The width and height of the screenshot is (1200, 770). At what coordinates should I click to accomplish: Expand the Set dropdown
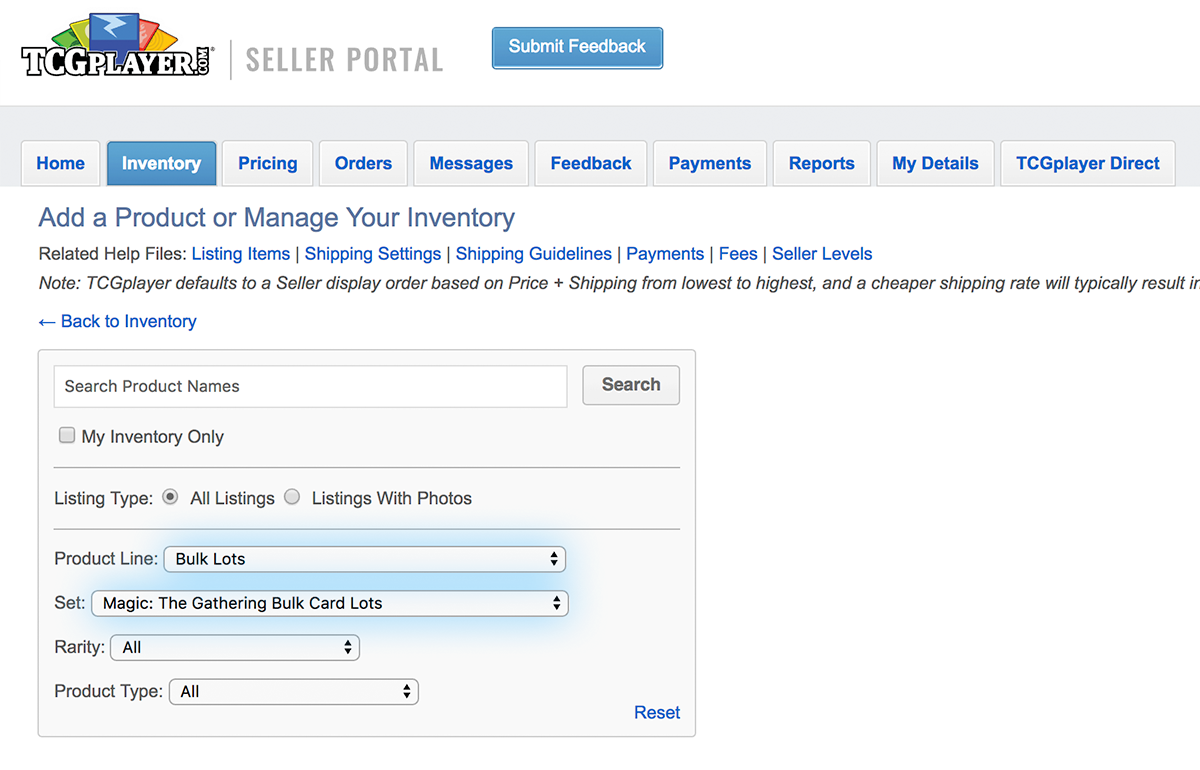click(x=330, y=603)
